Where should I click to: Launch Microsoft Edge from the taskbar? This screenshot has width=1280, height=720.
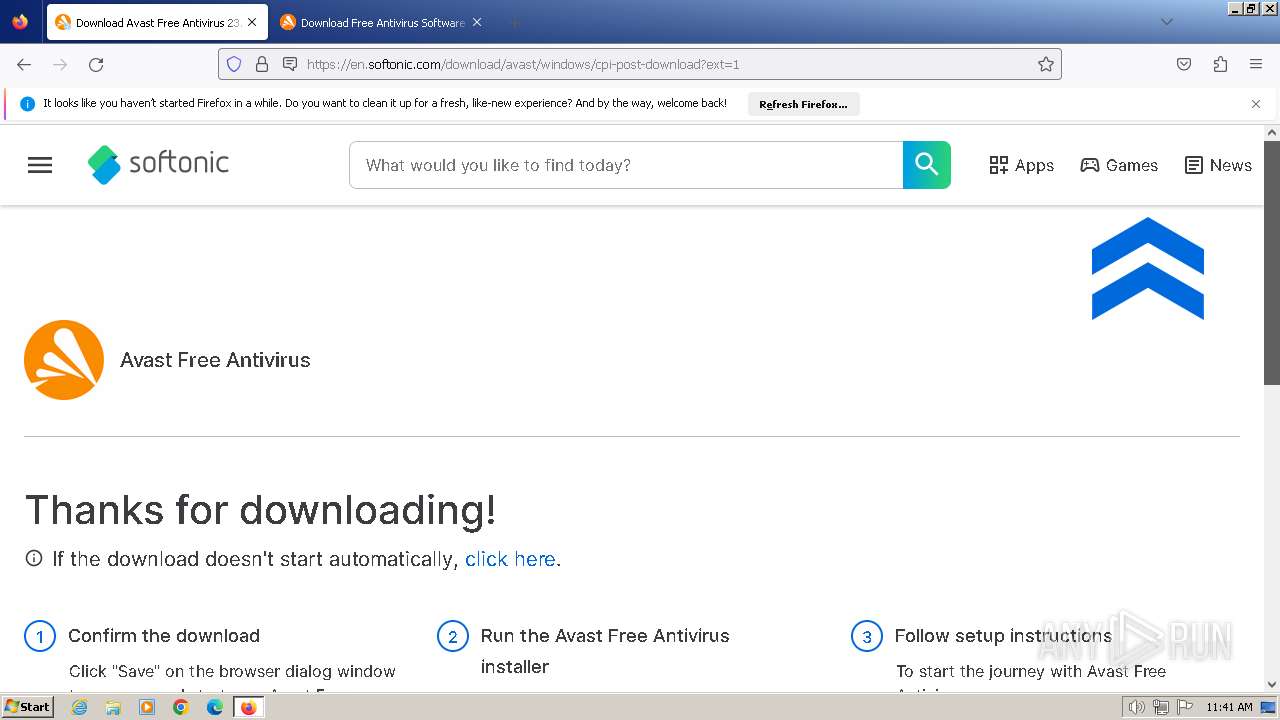coord(214,707)
